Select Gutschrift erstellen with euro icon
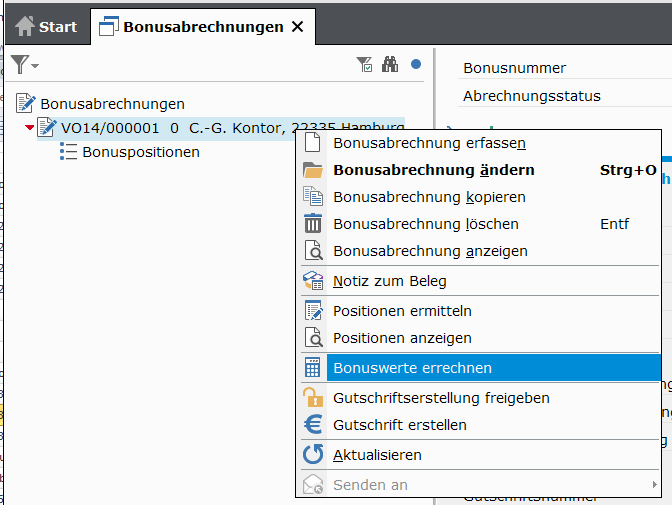 click(x=399, y=425)
